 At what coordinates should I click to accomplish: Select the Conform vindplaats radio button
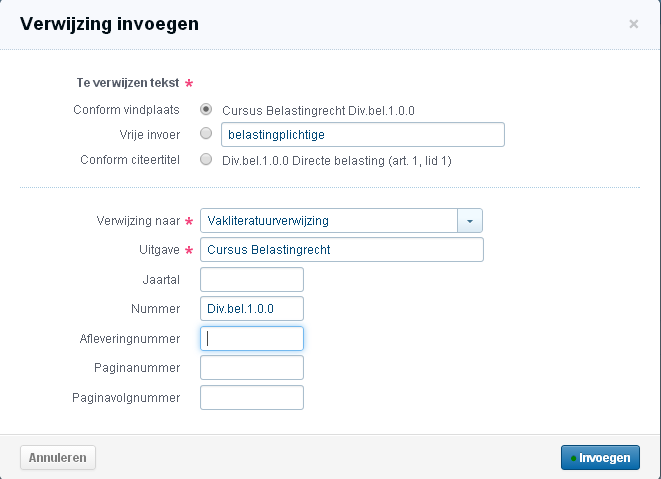click(x=206, y=109)
